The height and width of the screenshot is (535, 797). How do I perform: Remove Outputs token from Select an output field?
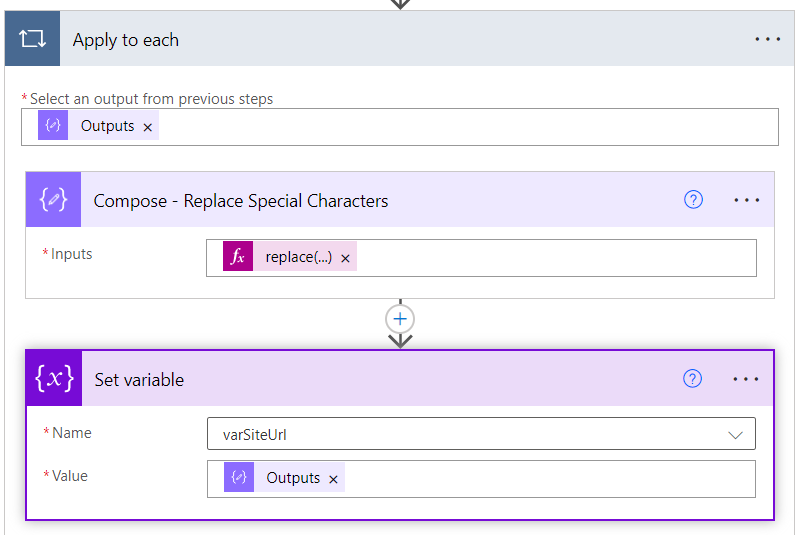coord(147,128)
